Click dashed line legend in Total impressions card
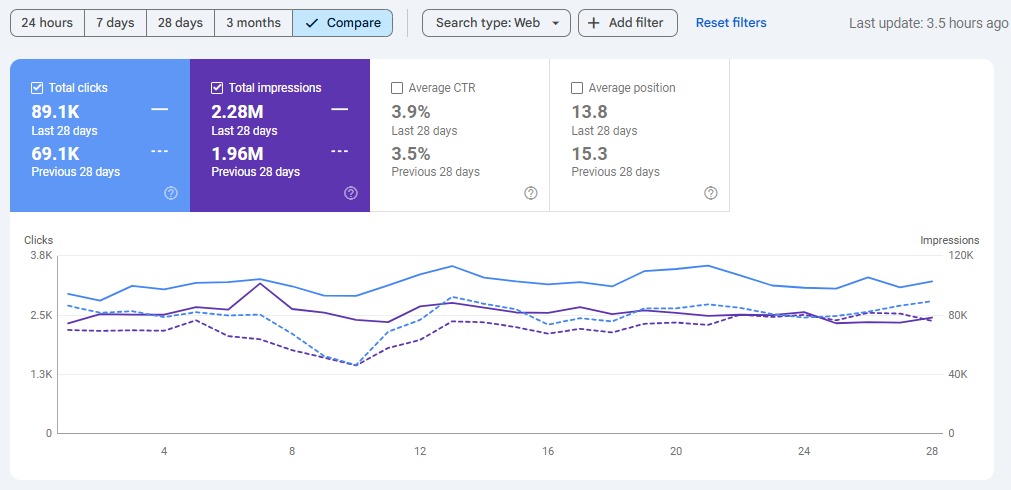Viewport: 1011px width, 490px height. tap(339, 151)
